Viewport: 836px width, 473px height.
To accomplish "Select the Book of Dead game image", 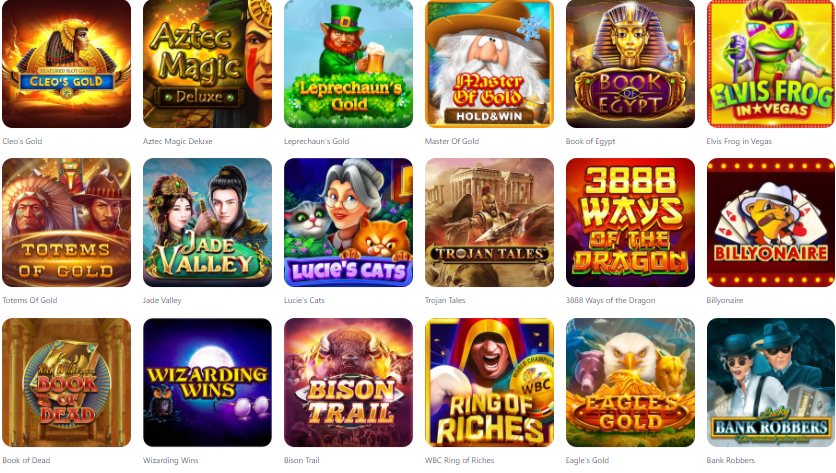I will (67, 382).
